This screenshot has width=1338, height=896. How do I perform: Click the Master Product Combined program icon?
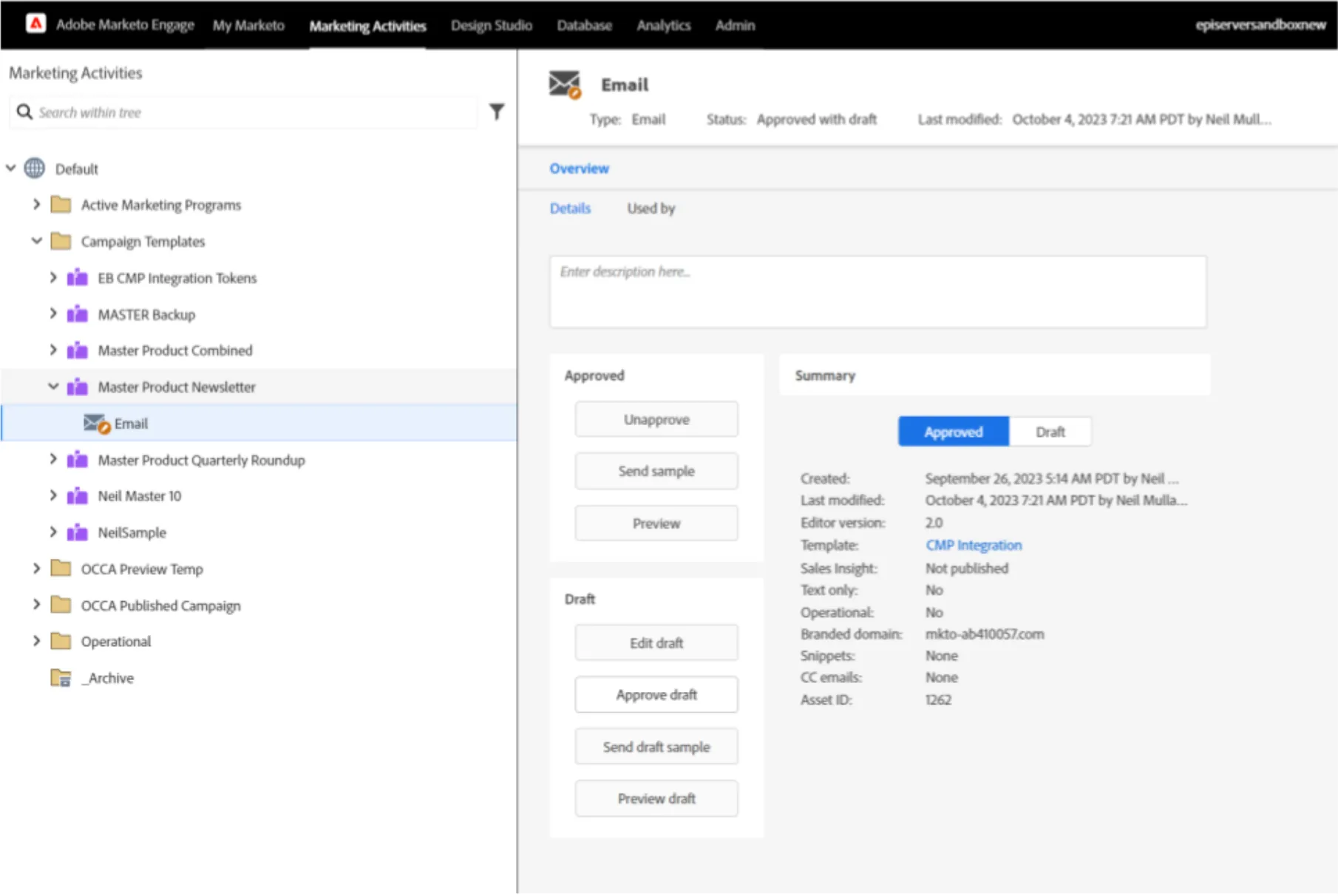(x=77, y=350)
